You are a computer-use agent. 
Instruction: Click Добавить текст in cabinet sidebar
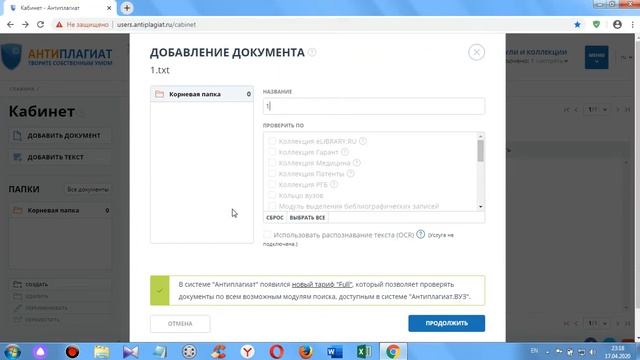pos(60,157)
